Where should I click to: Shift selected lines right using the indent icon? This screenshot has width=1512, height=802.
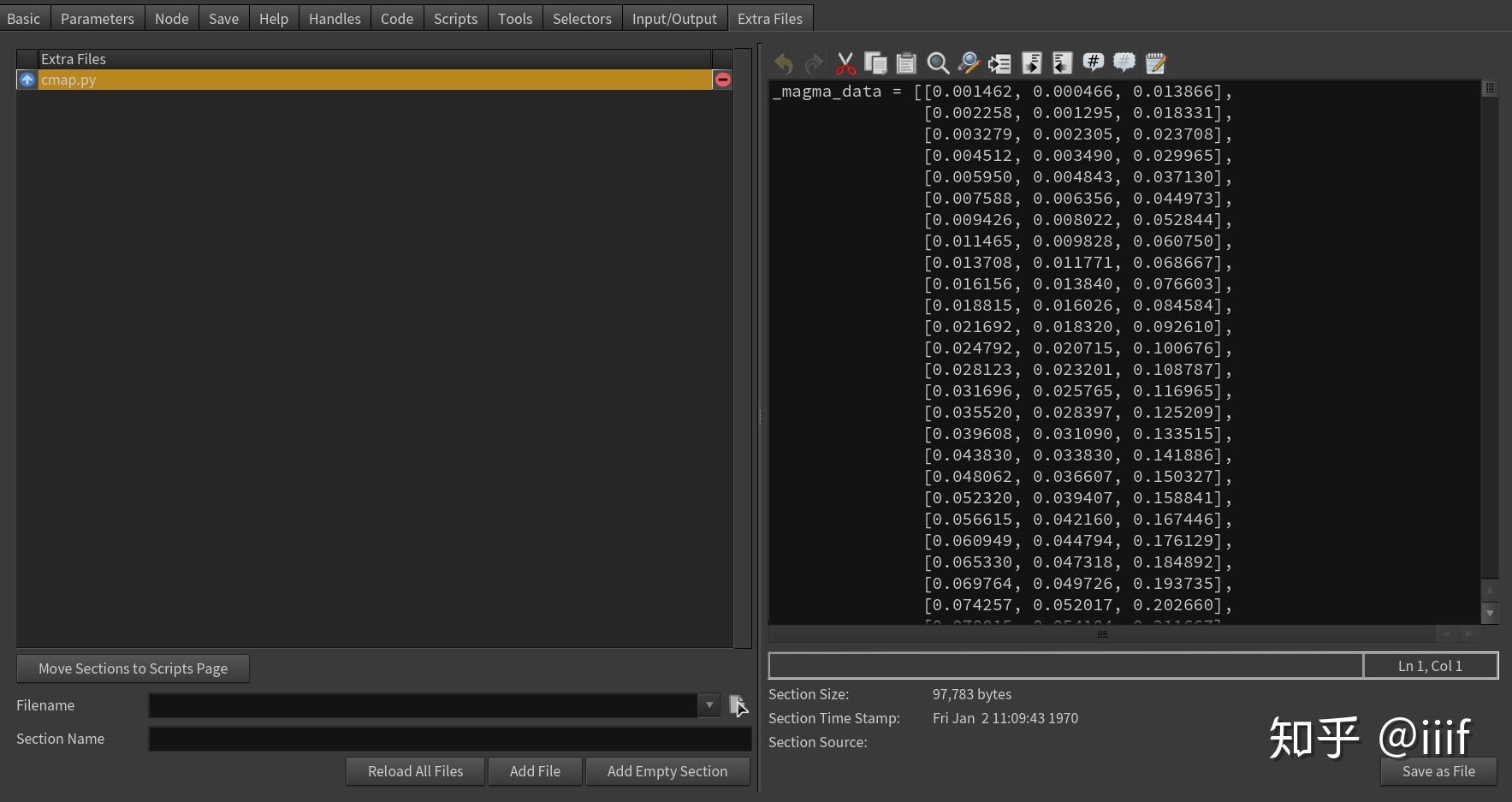[x=1030, y=62]
